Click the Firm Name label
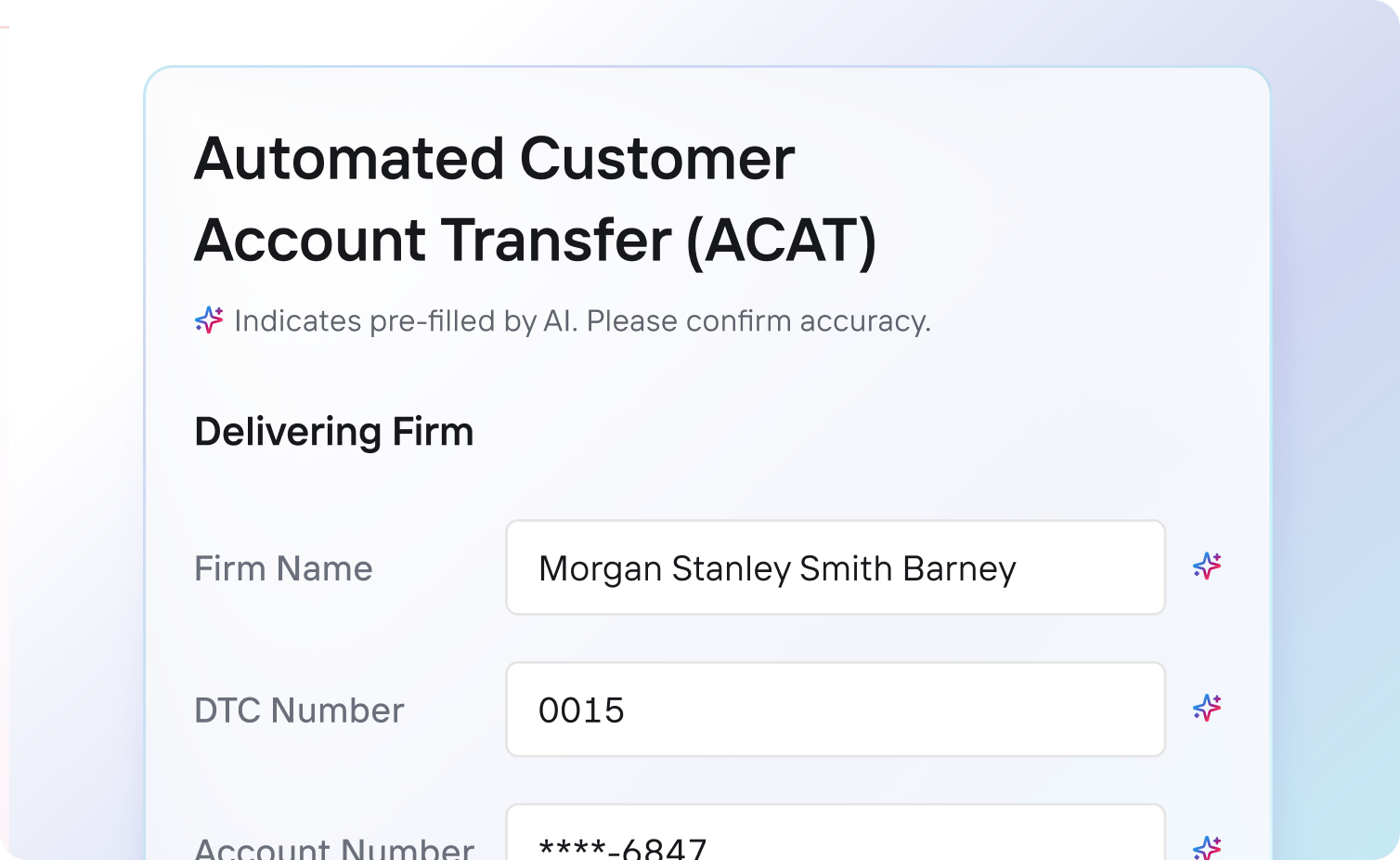 click(283, 567)
